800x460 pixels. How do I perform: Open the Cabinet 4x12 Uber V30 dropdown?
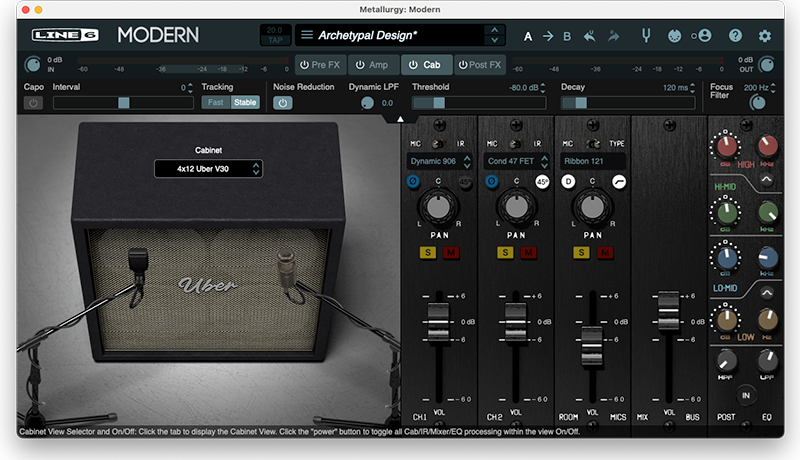point(208,169)
